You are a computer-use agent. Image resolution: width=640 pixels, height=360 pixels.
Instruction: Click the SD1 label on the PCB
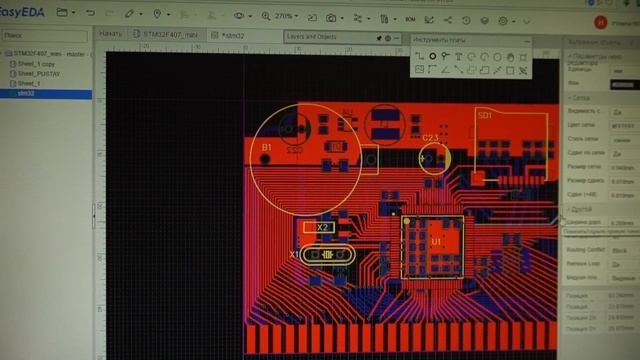click(485, 116)
